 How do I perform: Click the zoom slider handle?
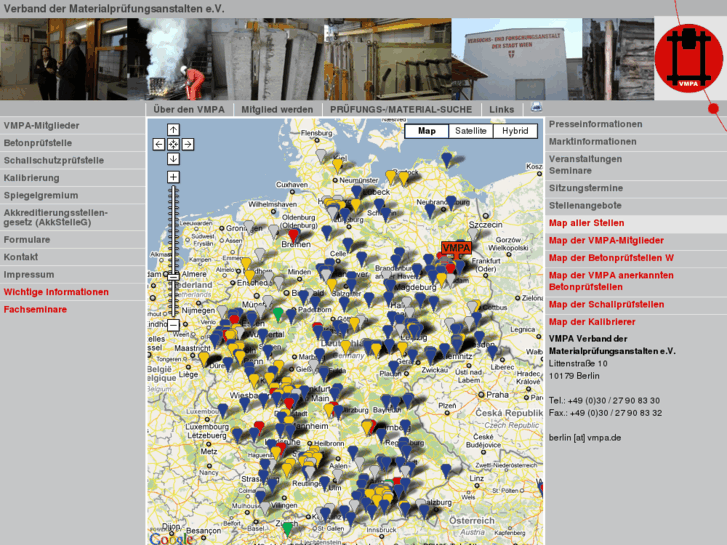(173, 277)
